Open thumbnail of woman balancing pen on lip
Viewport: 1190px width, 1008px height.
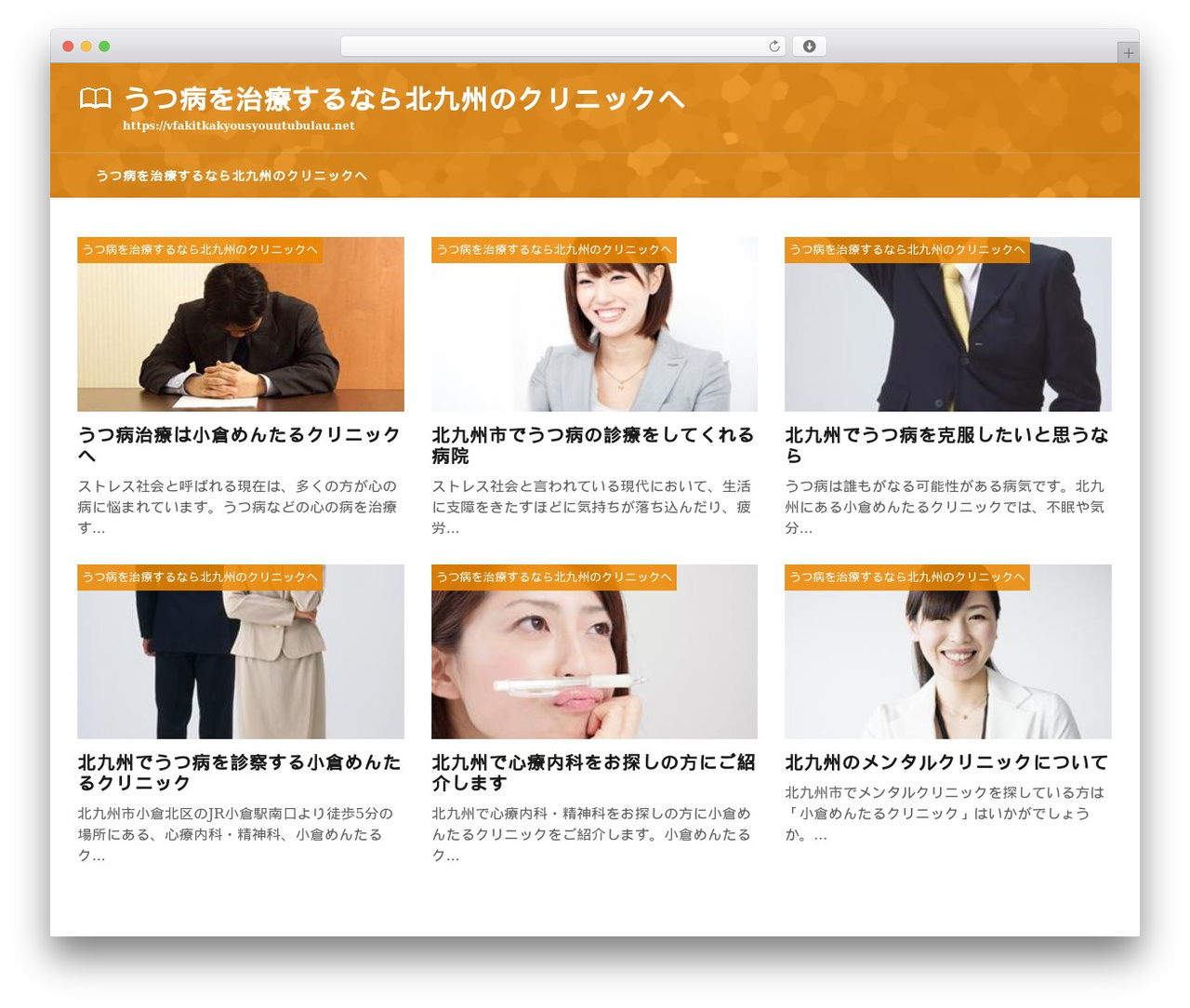tap(594, 651)
